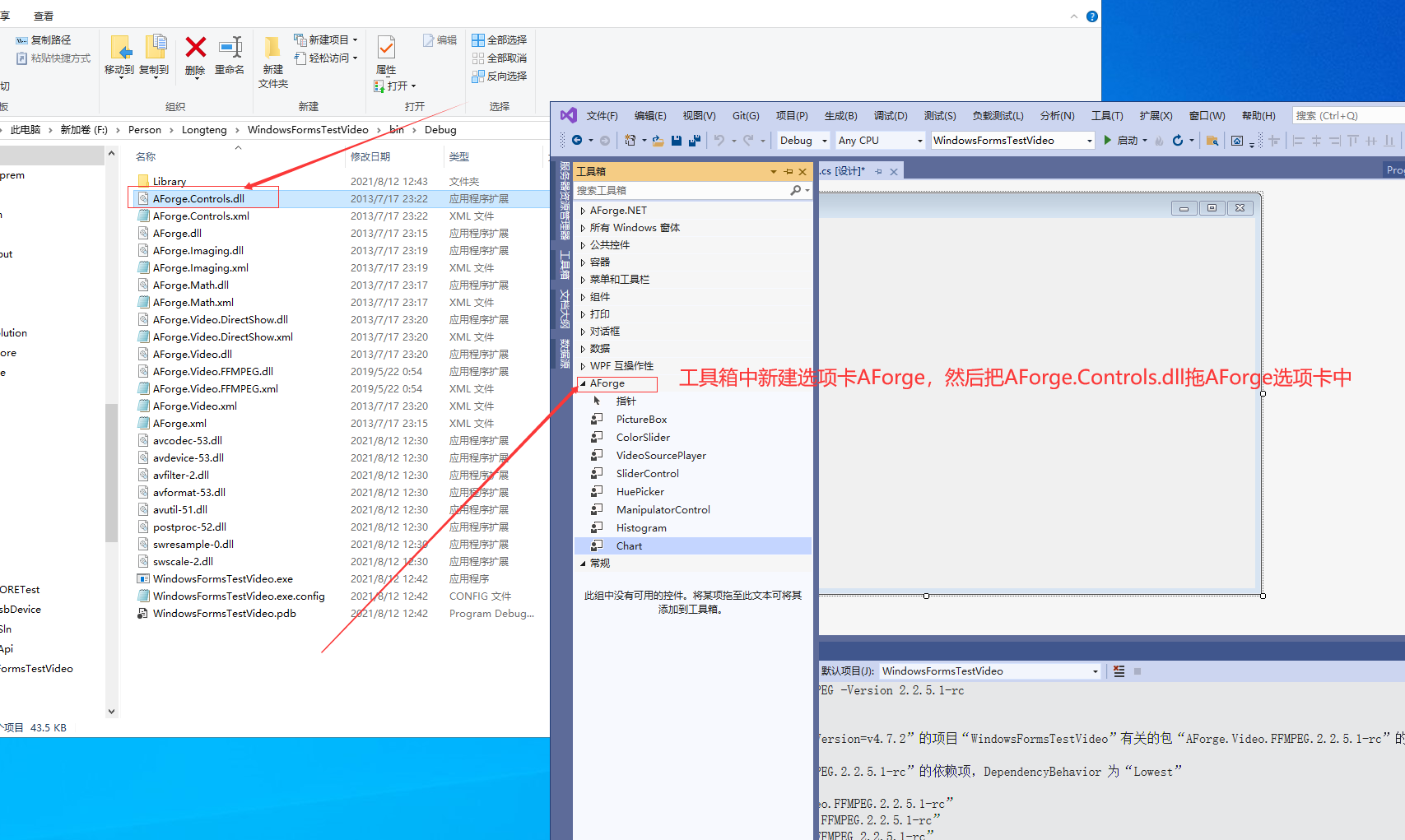The height and width of the screenshot is (840, 1405).
Task: Click the Find in Files folder icon
Action: [1212, 141]
